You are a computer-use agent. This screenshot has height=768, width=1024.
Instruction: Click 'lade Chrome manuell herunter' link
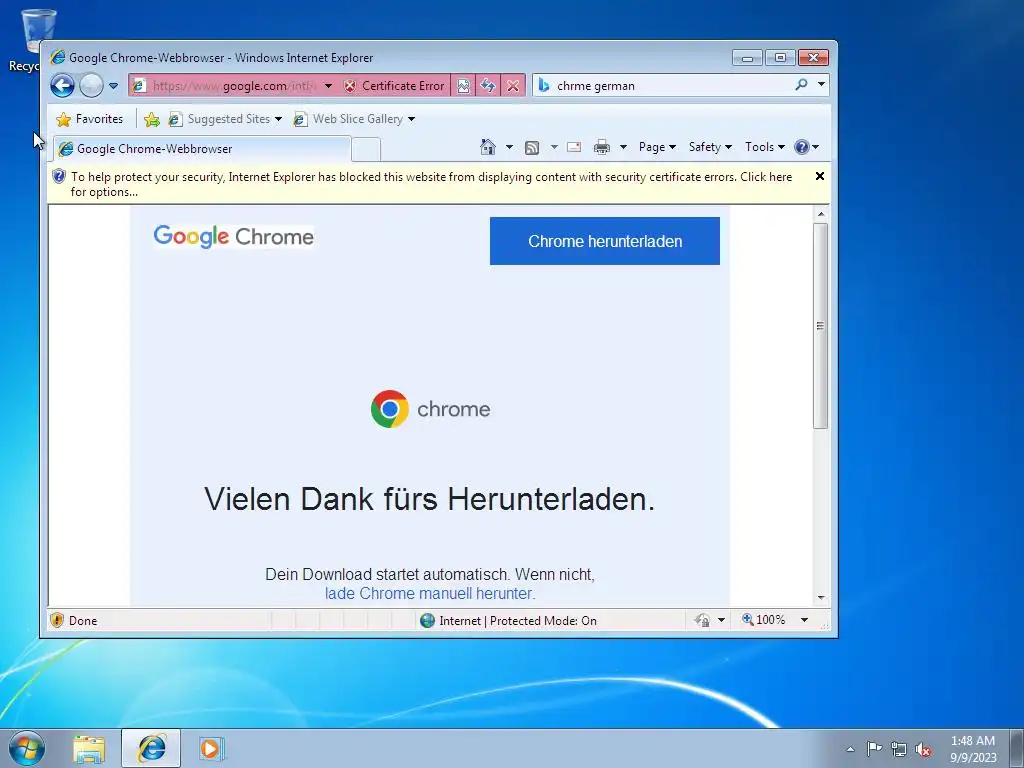(430, 594)
